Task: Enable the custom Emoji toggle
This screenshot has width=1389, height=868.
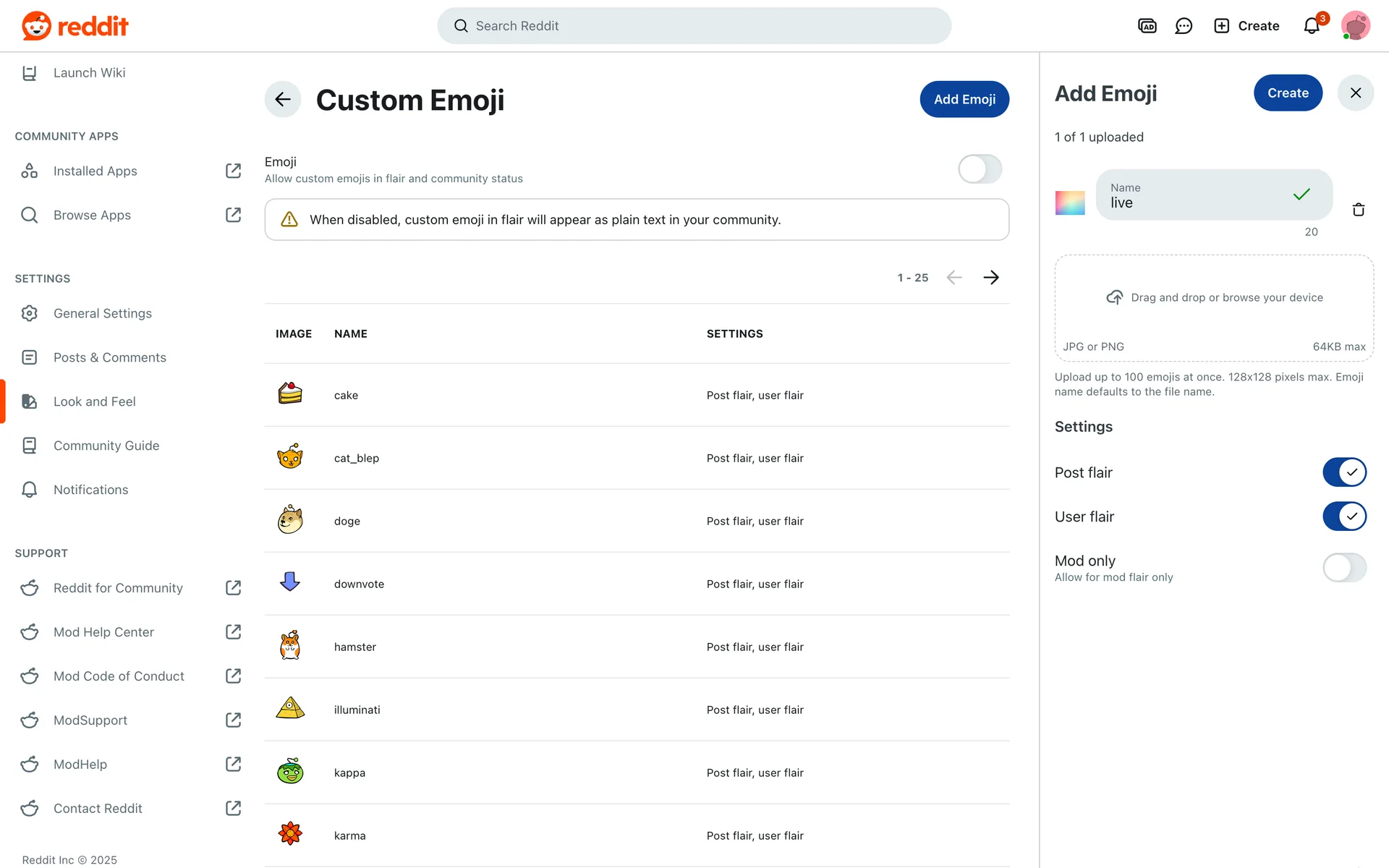Action: pos(980,169)
